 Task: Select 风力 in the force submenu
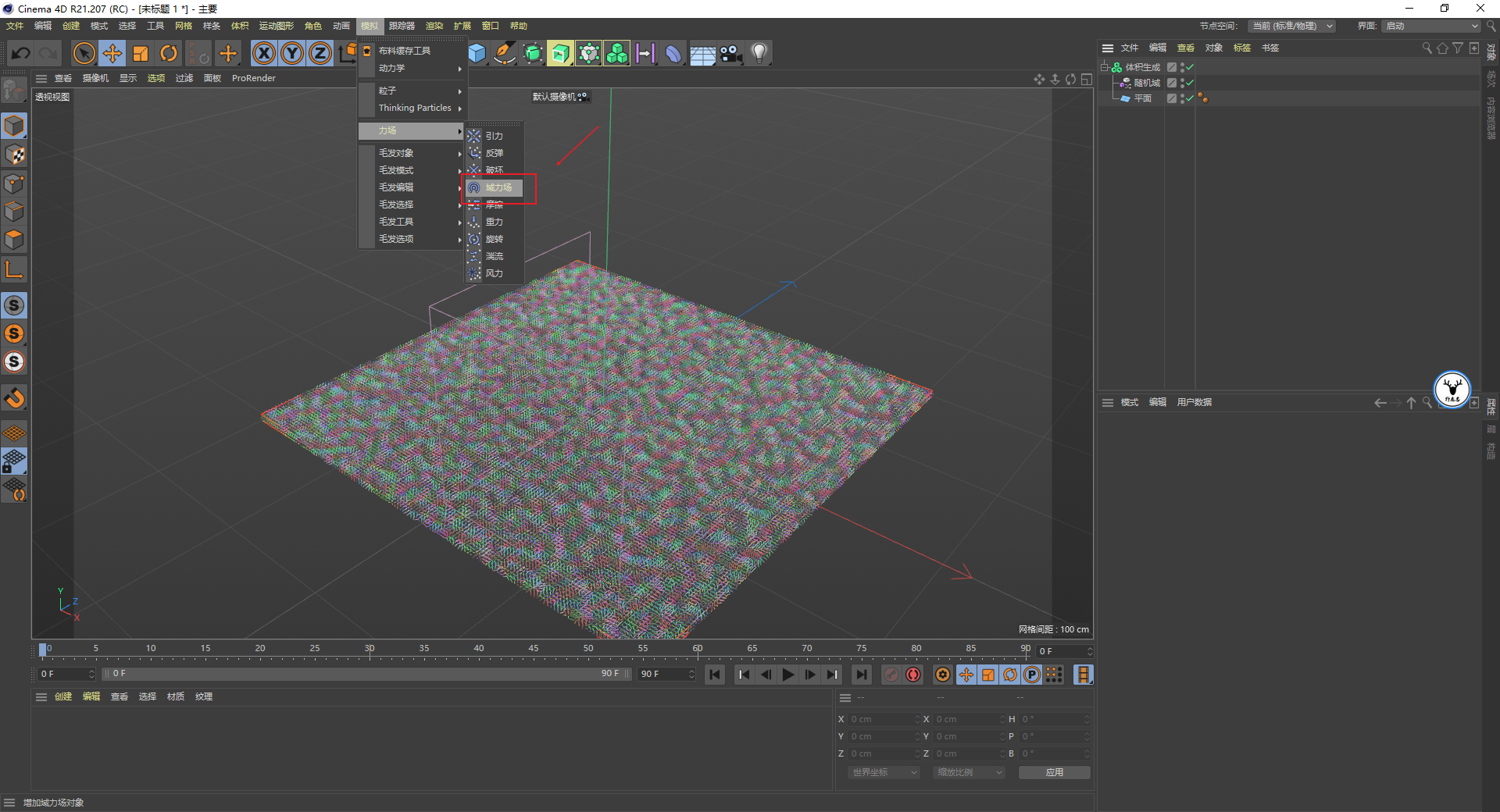pos(494,273)
